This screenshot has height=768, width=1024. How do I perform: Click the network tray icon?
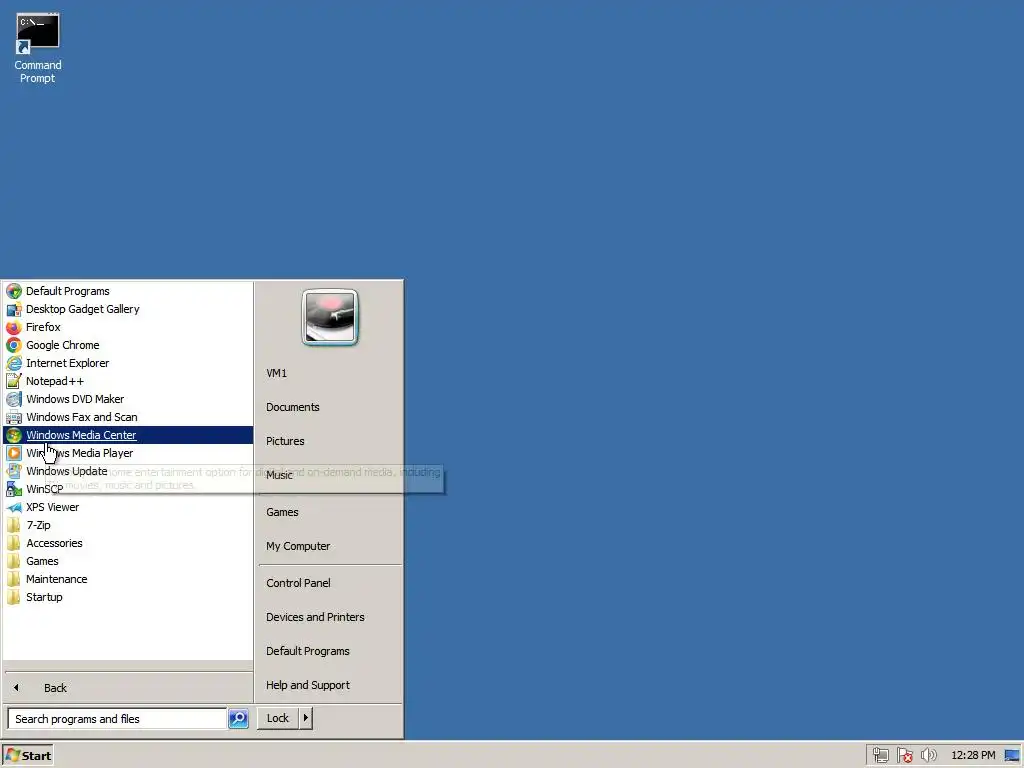tap(880, 755)
